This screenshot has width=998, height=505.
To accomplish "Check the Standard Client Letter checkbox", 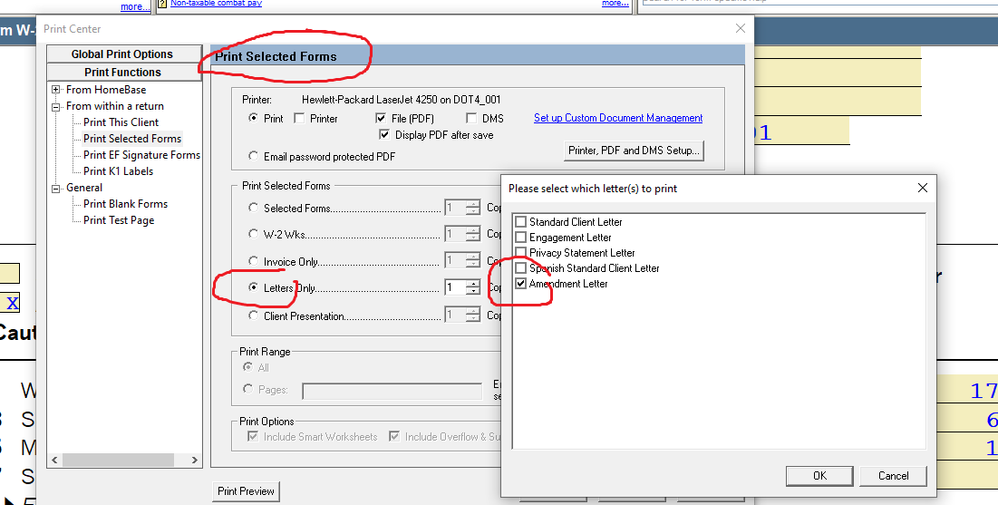I will coord(520,222).
